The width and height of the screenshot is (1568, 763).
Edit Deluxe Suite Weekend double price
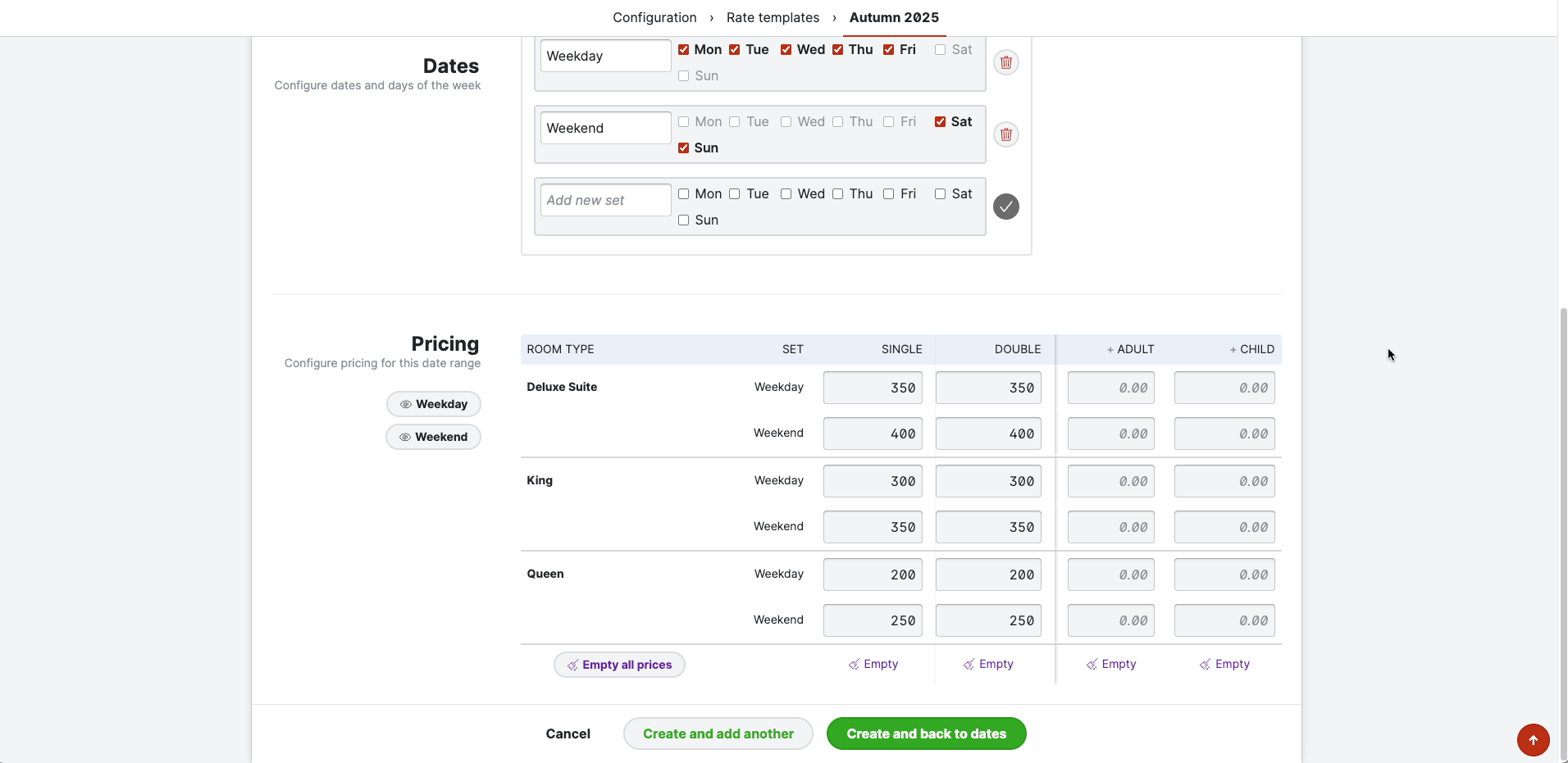click(x=989, y=434)
